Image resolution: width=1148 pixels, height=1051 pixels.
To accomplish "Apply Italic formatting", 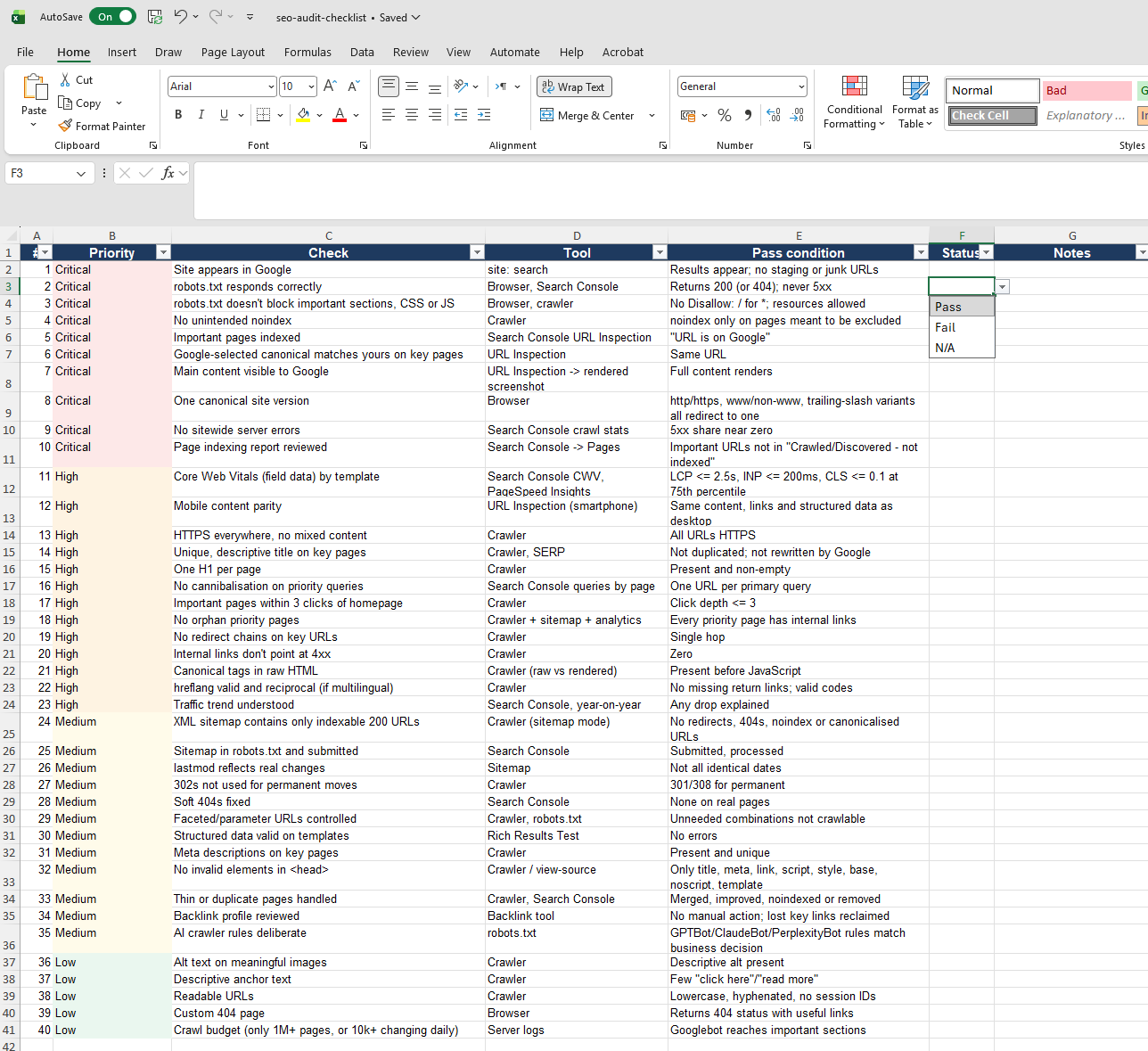I will click(x=201, y=115).
